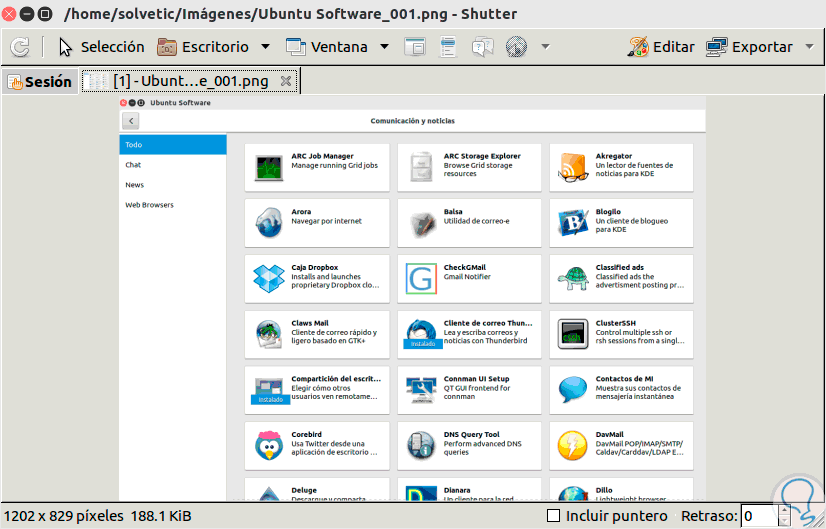Click the Balsa mail icon
826x529 pixels.
[421, 223]
